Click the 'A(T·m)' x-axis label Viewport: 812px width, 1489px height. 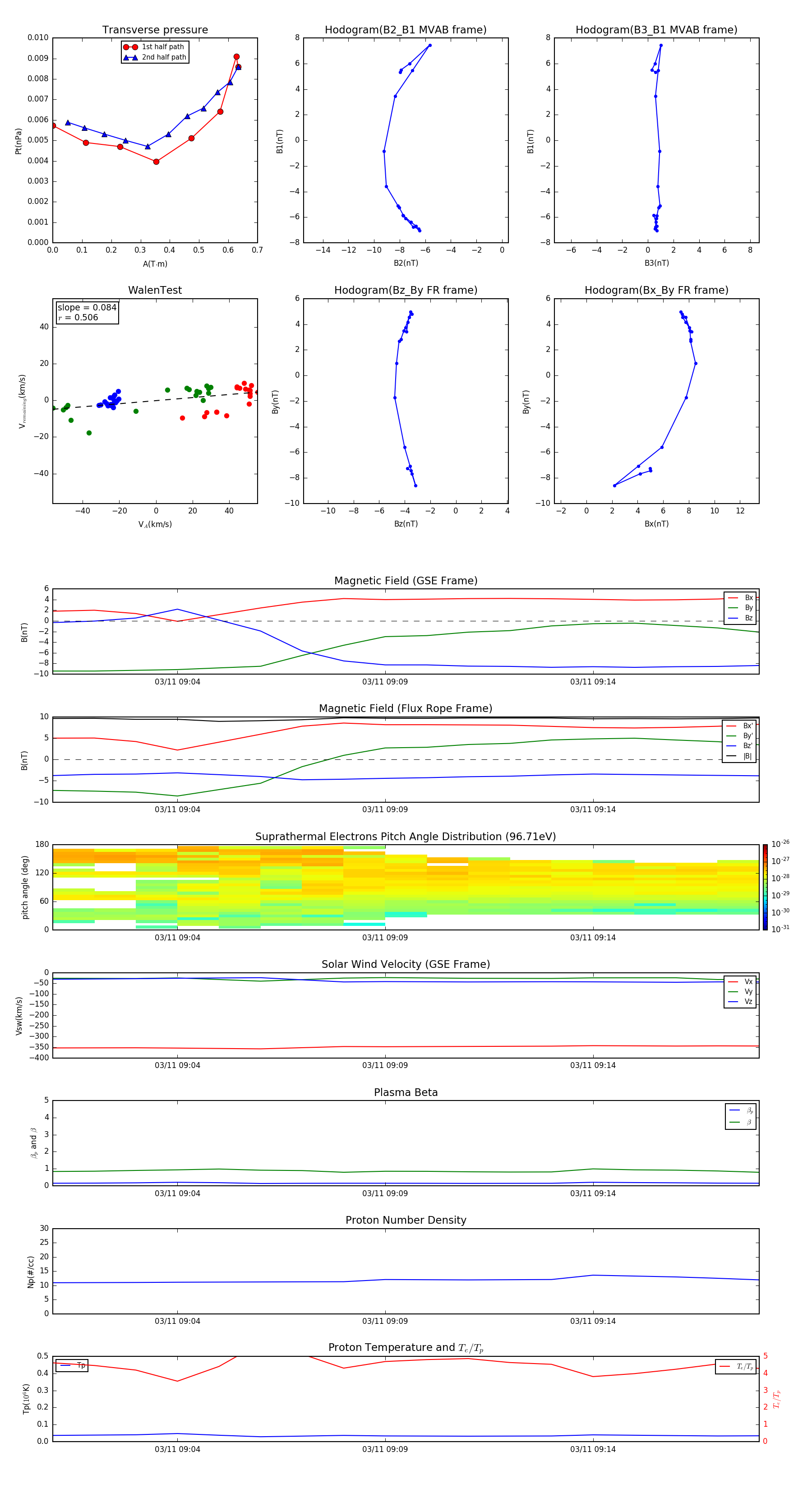click(x=155, y=264)
